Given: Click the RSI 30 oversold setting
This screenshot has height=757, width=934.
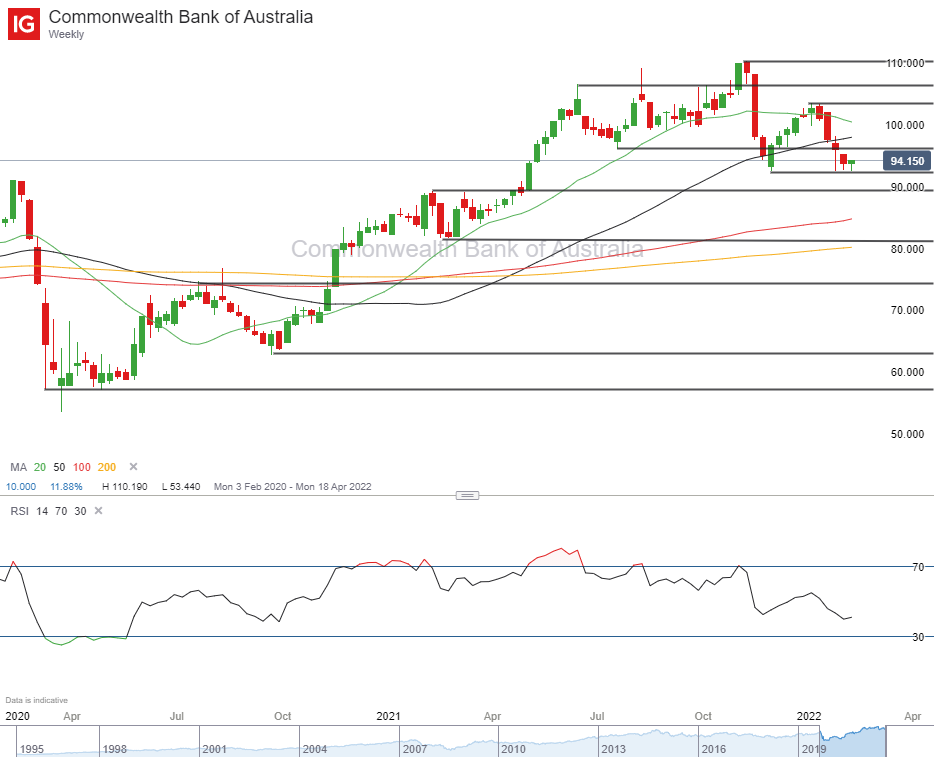Looking at the screenshot, I should 80,512.
